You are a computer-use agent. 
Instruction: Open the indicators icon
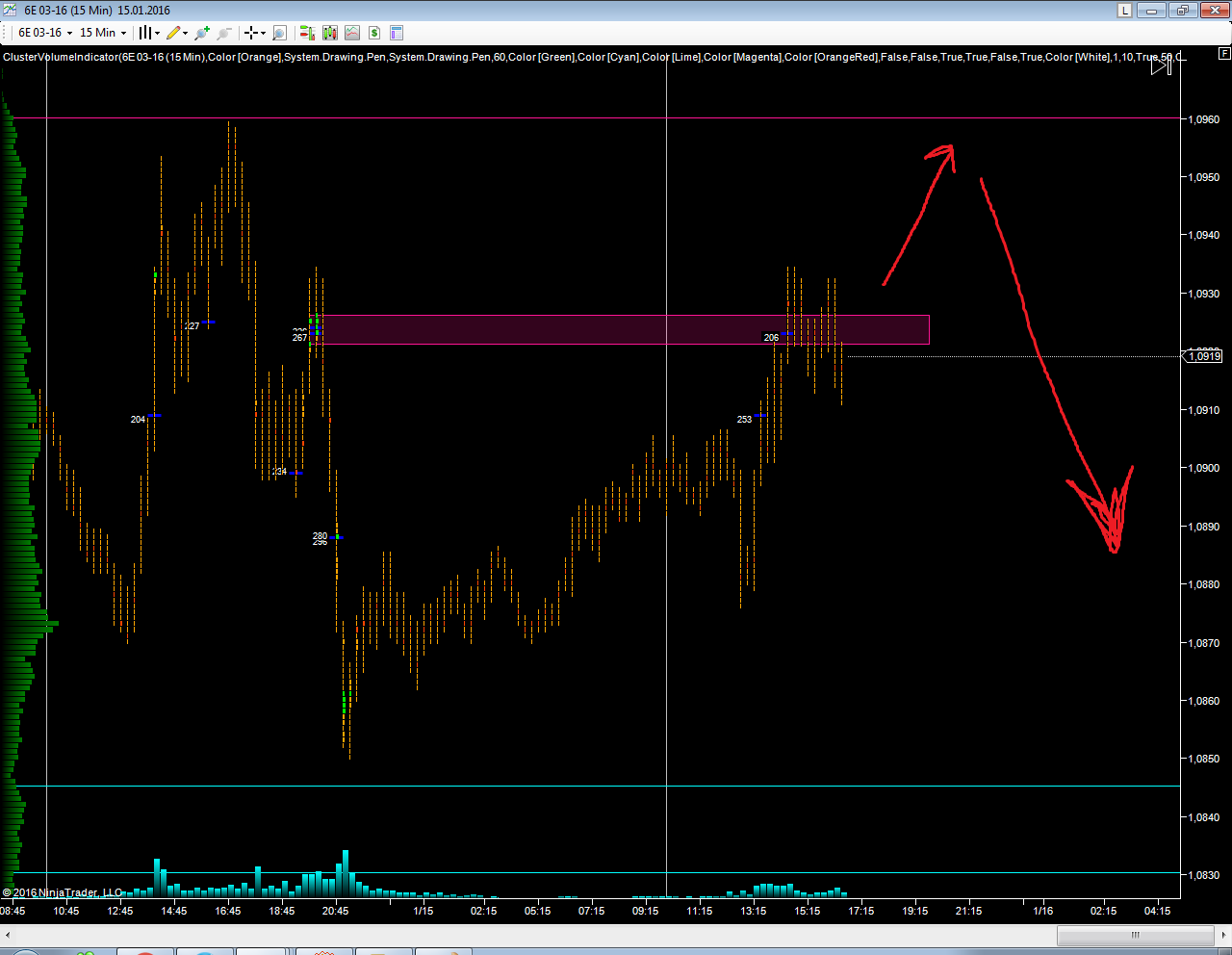pos(352,33)
